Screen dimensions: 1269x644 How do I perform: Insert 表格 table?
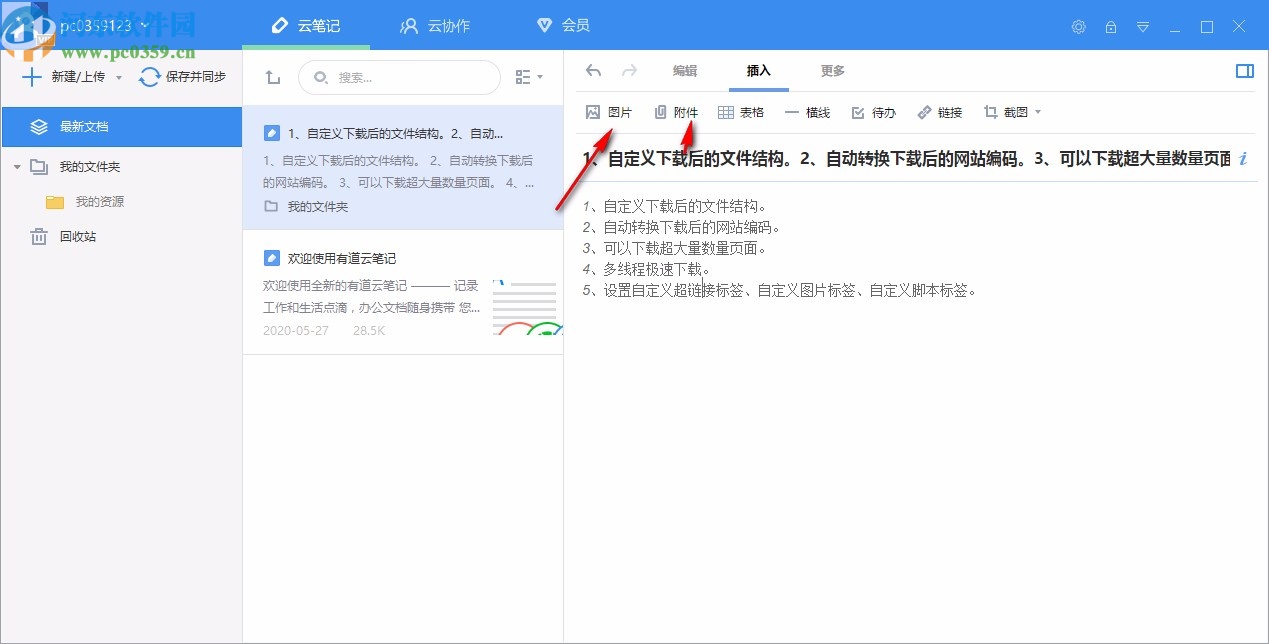pos(741,113)
